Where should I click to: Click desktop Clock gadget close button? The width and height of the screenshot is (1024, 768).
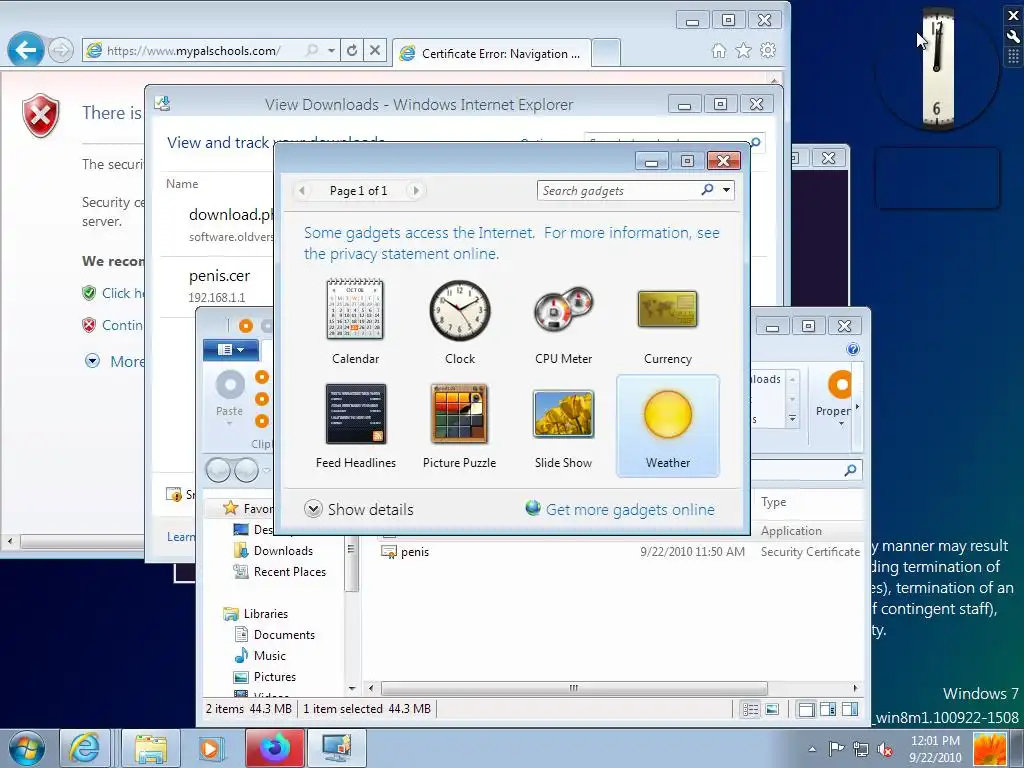(x=1013, y=16)
